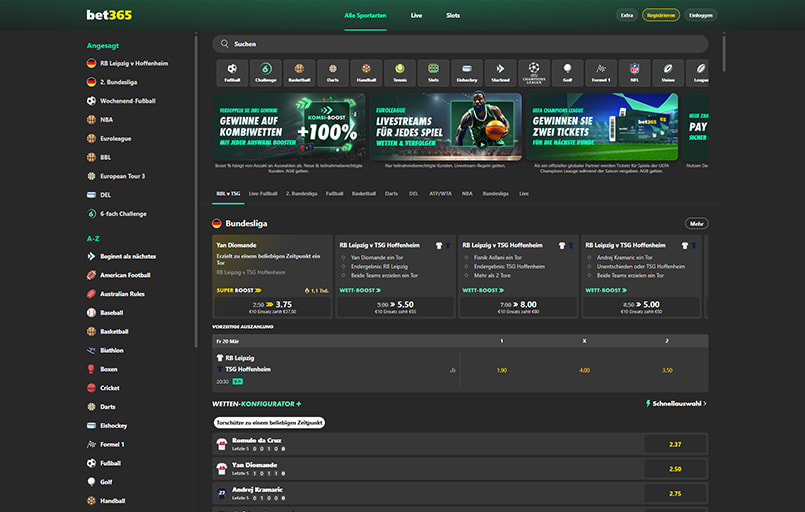The image size is (805, 512).
Task: Click the Extra button
Action: [627, 15]
